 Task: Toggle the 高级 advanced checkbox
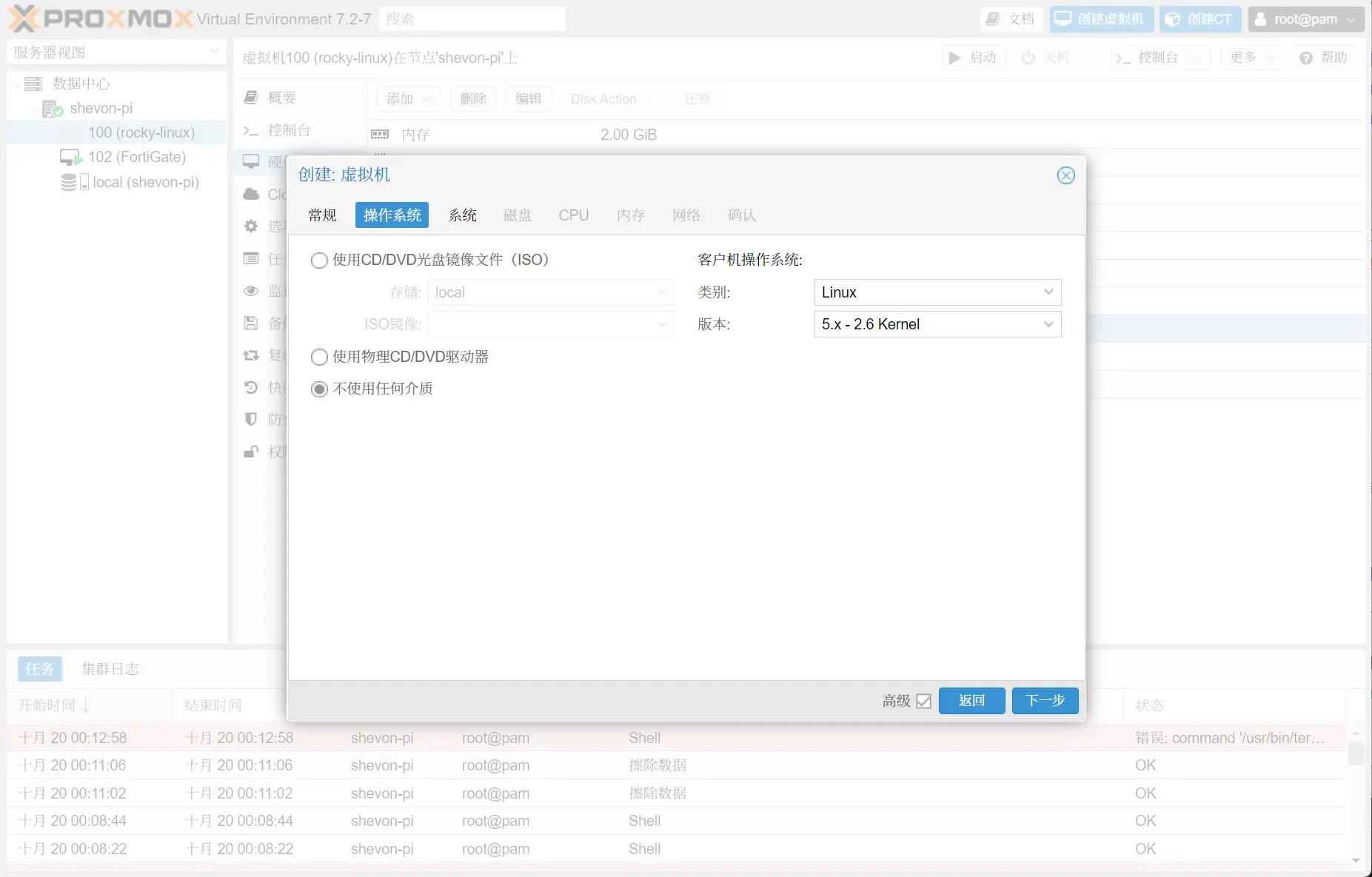[923, 701]
